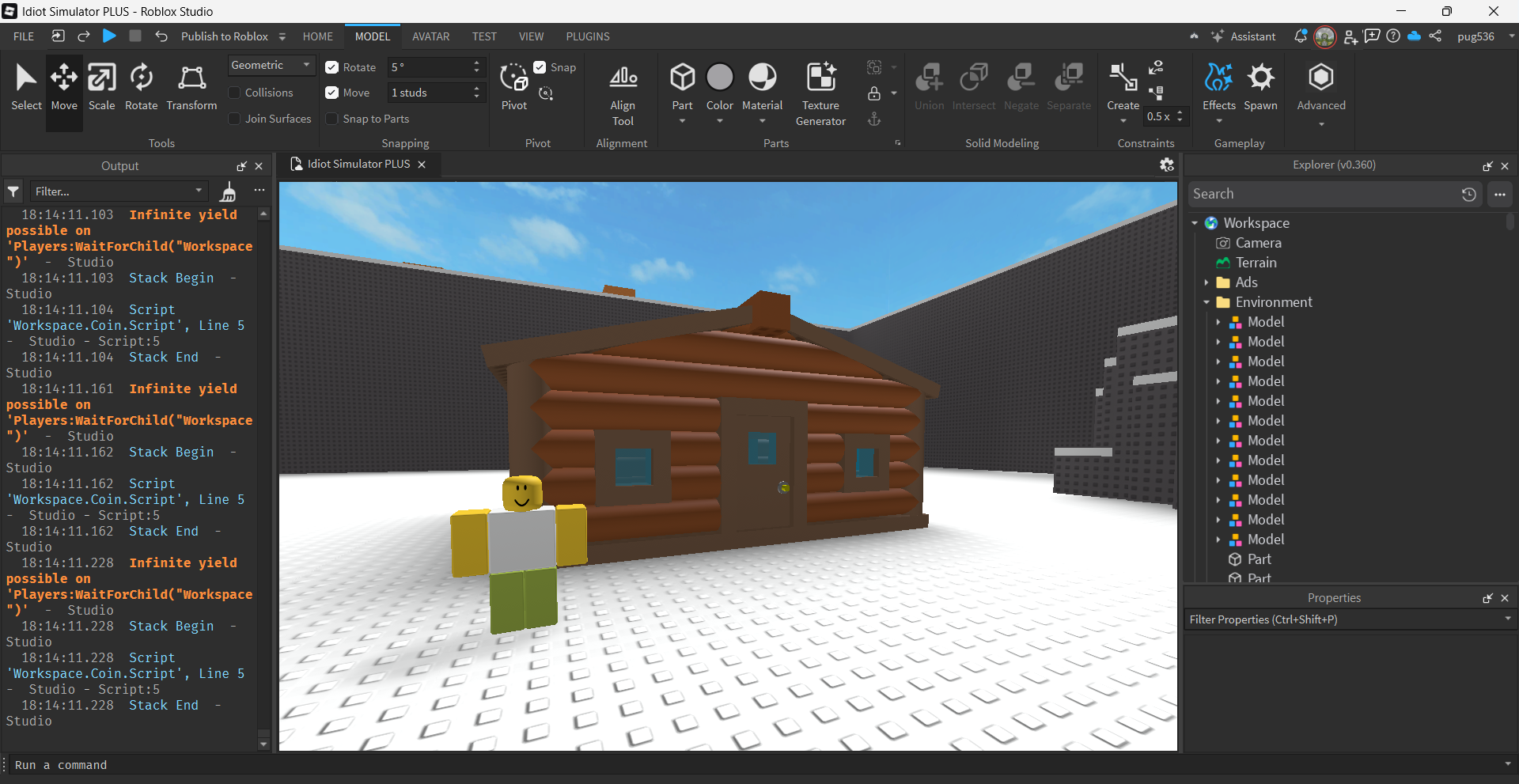Open Filter Properties dropdown arrow
Viewport: 1519px width, 784px height.
pos(1507,619)
